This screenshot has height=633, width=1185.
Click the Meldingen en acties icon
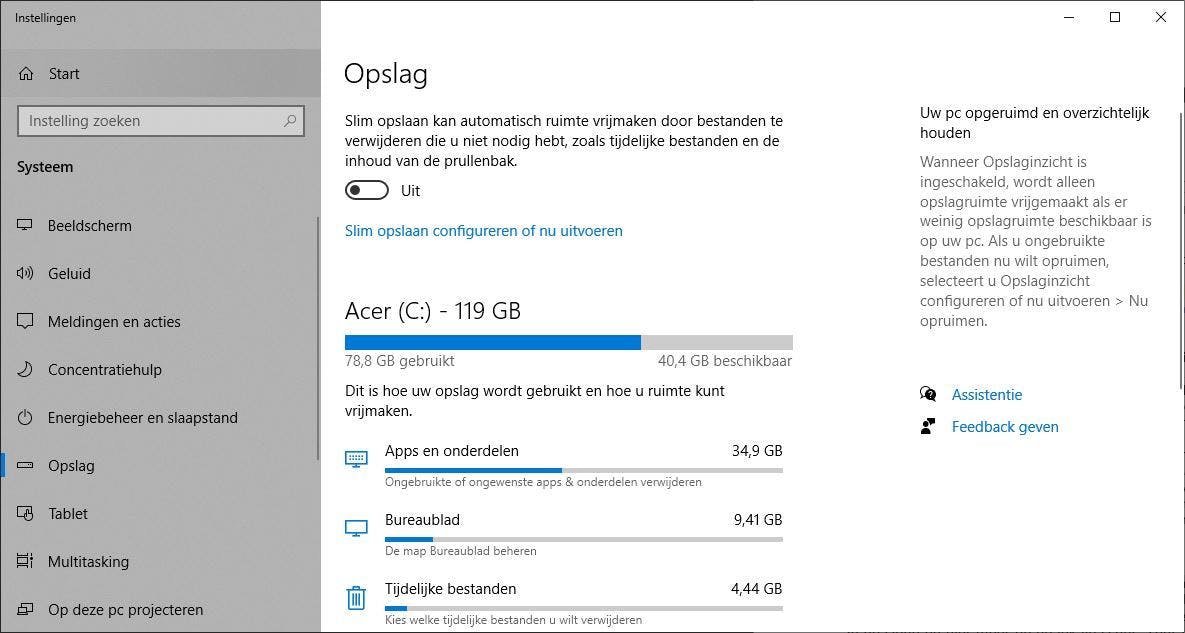point(26,322)
